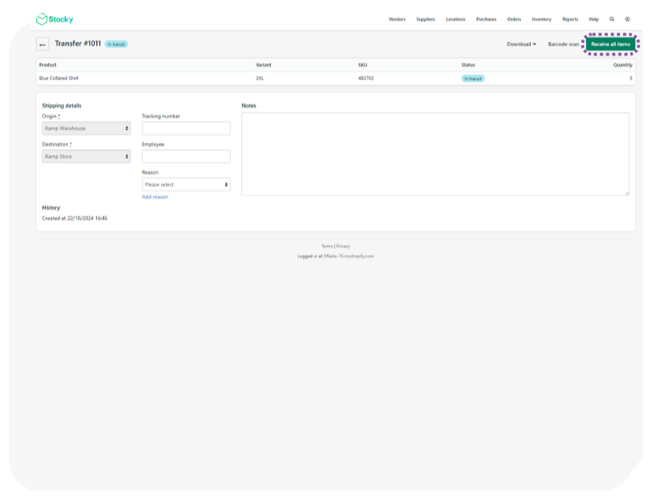Open the Privacy link in footer
The image size is (670, 502).
pyautogui.click(x=343, y=246)
